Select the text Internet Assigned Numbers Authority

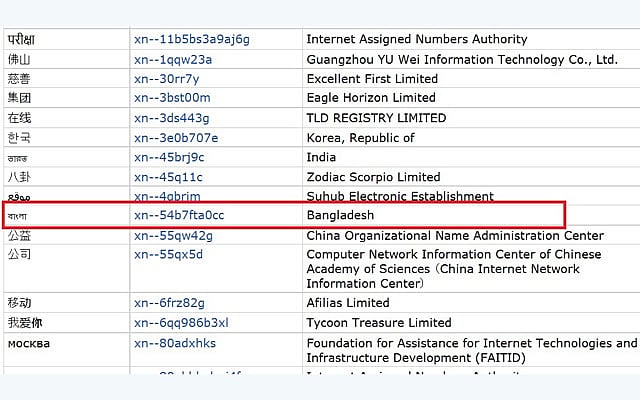coord(417,39)
